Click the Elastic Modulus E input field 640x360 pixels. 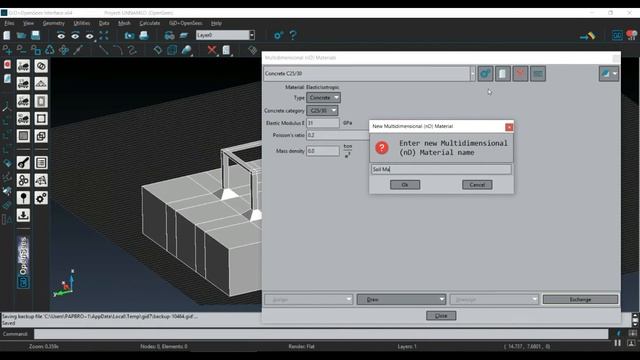323,123
